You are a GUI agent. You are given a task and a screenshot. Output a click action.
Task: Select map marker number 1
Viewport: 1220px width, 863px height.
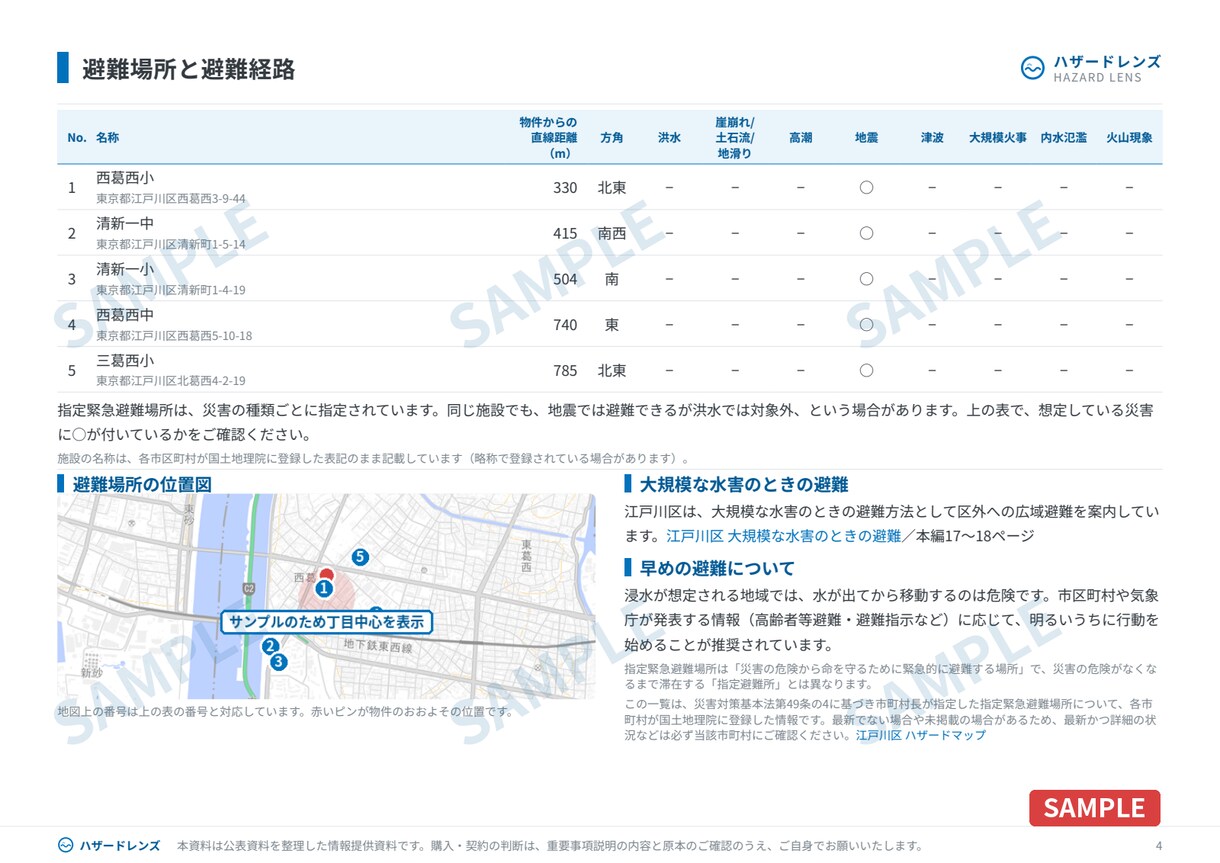pos(324,589)
